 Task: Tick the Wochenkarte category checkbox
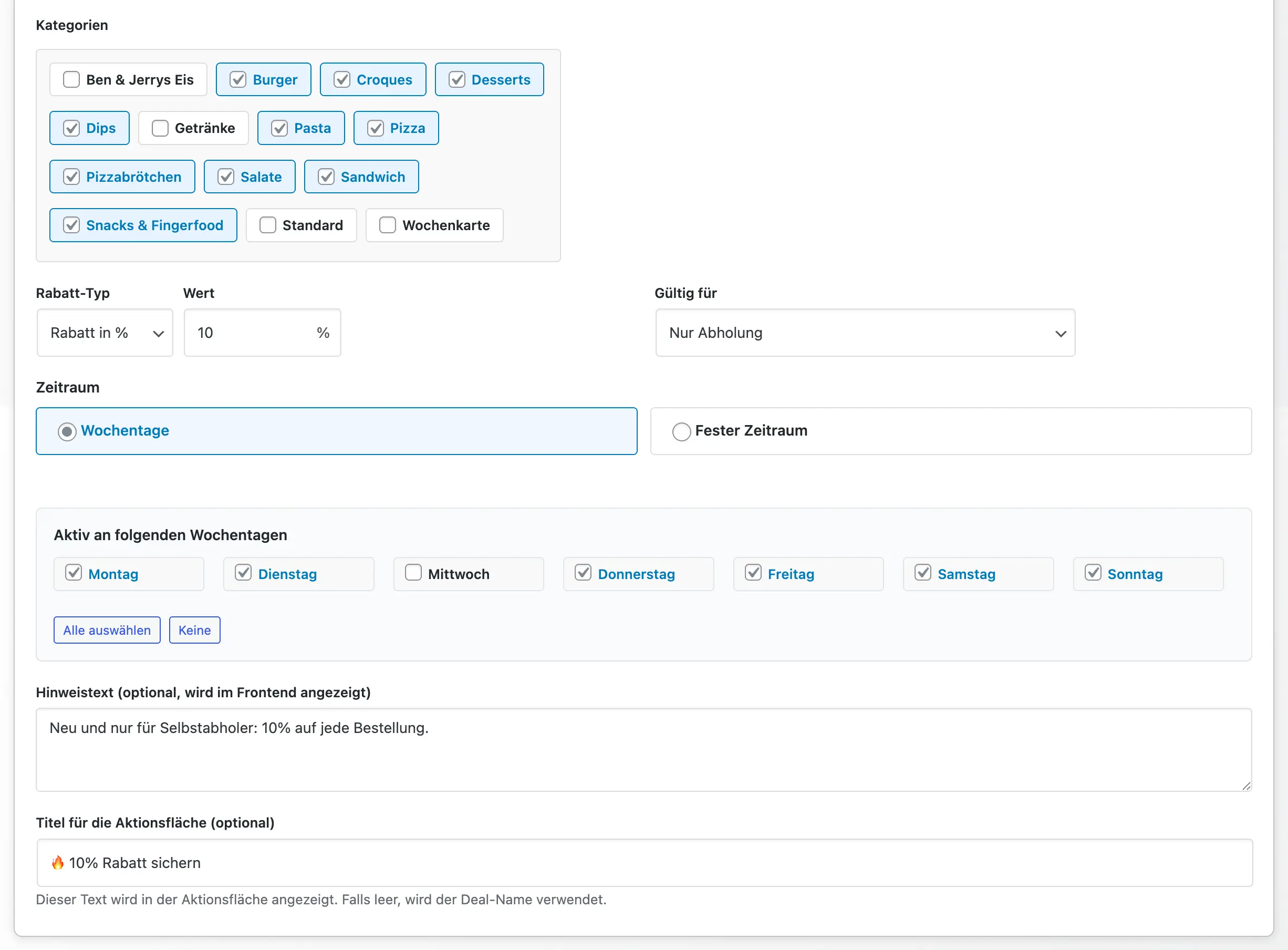click(387, 225)
